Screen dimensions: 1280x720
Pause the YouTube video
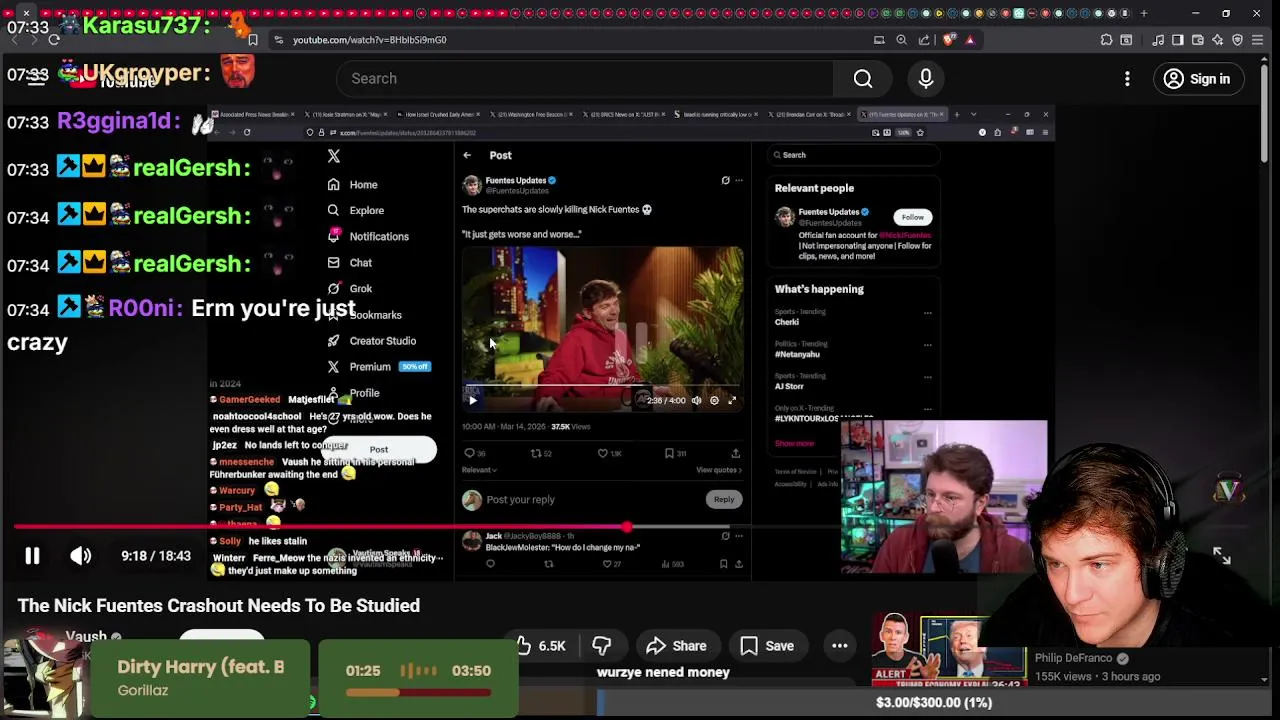pyautogui.click(x=32, y=556)
